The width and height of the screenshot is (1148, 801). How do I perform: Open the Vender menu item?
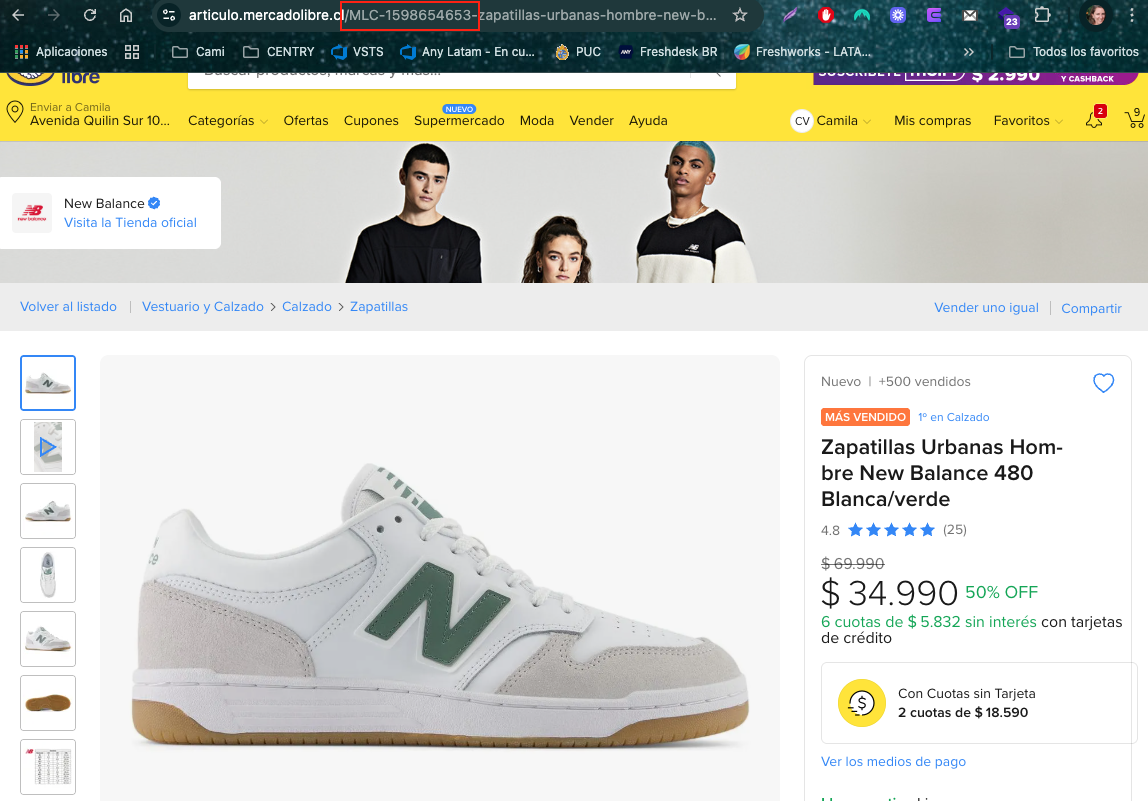pos(592,121)
